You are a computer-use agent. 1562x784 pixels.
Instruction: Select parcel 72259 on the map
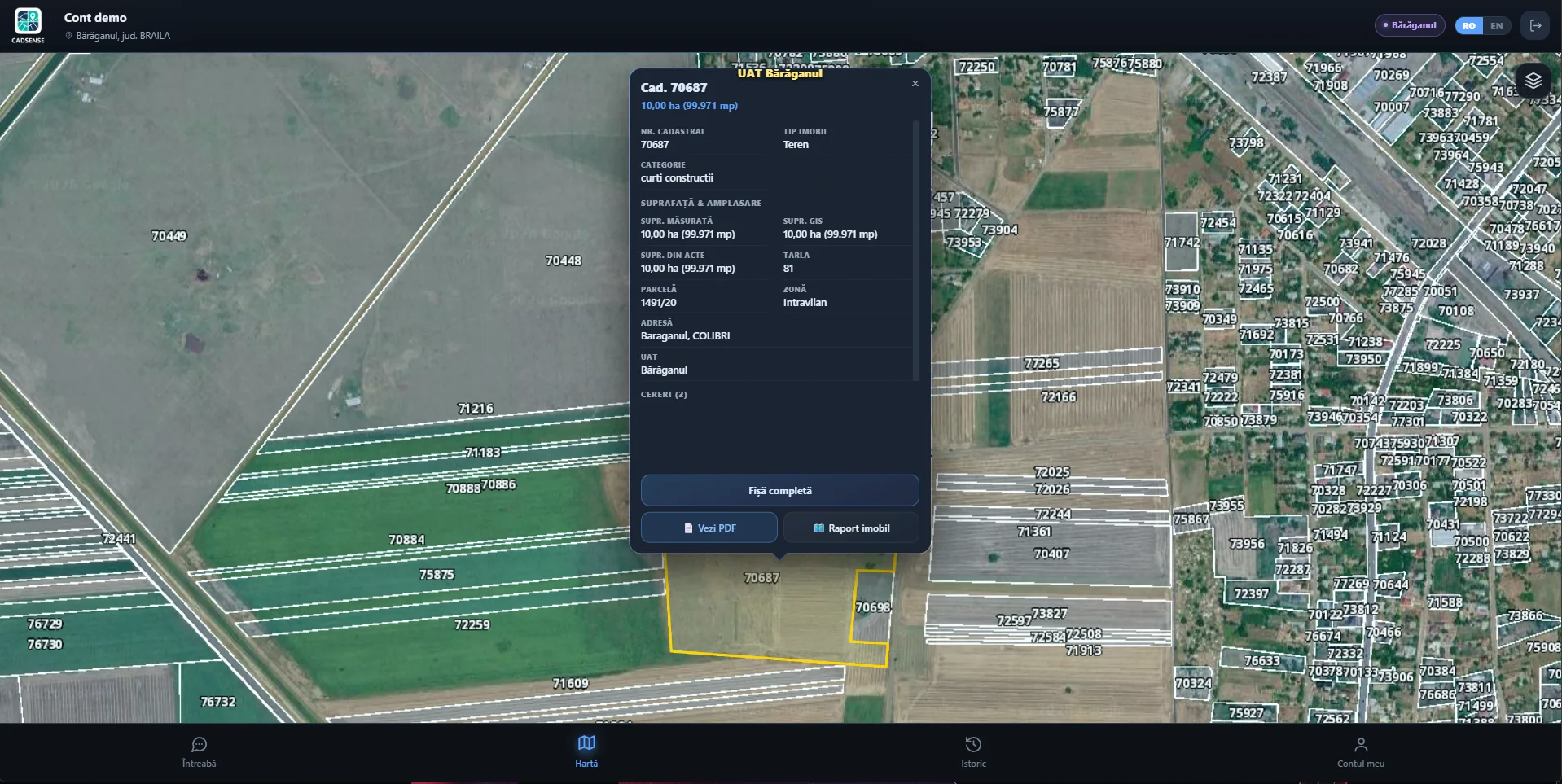pos(472,625)
